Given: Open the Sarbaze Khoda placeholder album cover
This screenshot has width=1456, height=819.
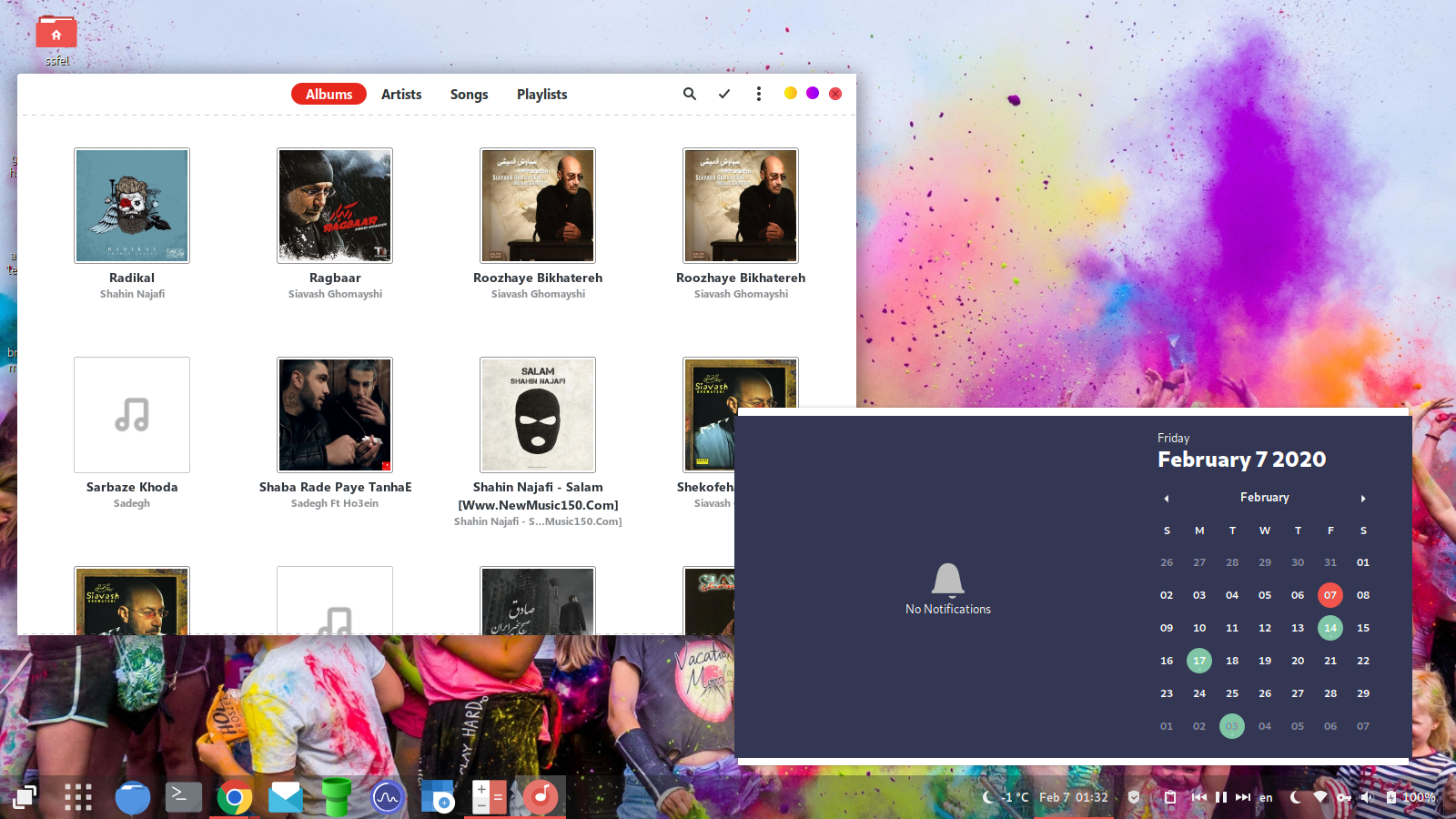Looking at the screenshot, I should 132,415.
